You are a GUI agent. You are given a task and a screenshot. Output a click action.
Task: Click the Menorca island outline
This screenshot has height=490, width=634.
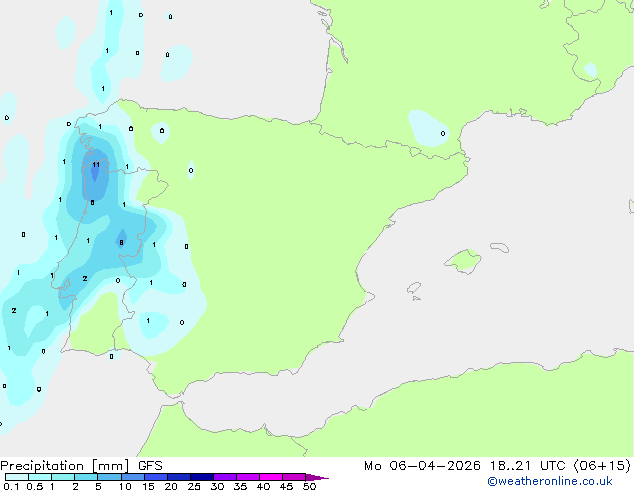click(x=499, y=247)
